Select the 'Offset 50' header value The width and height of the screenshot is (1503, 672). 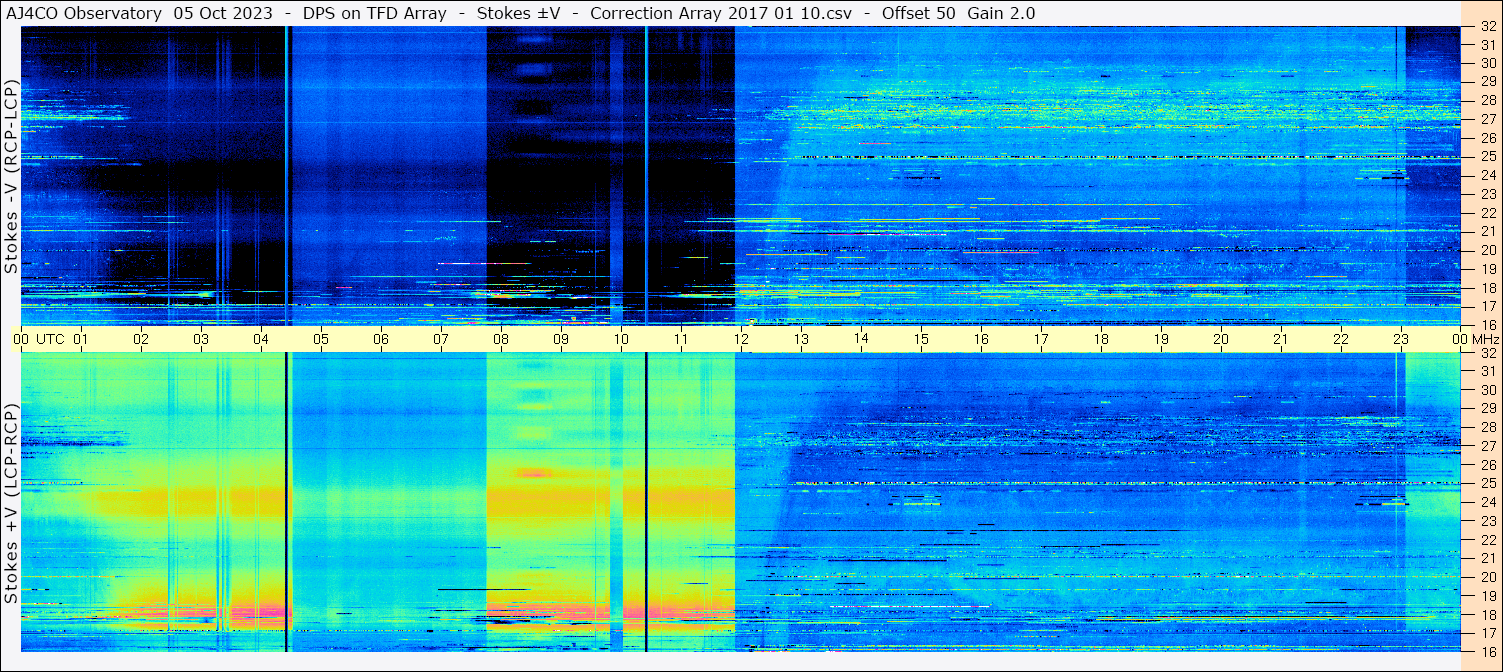point(917,13)
